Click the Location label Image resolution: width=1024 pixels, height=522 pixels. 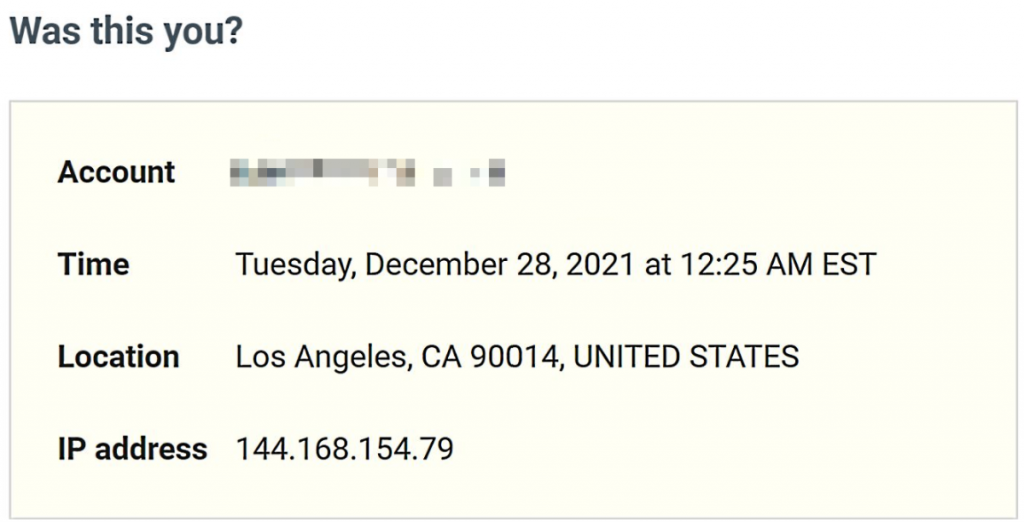(118, 357)
